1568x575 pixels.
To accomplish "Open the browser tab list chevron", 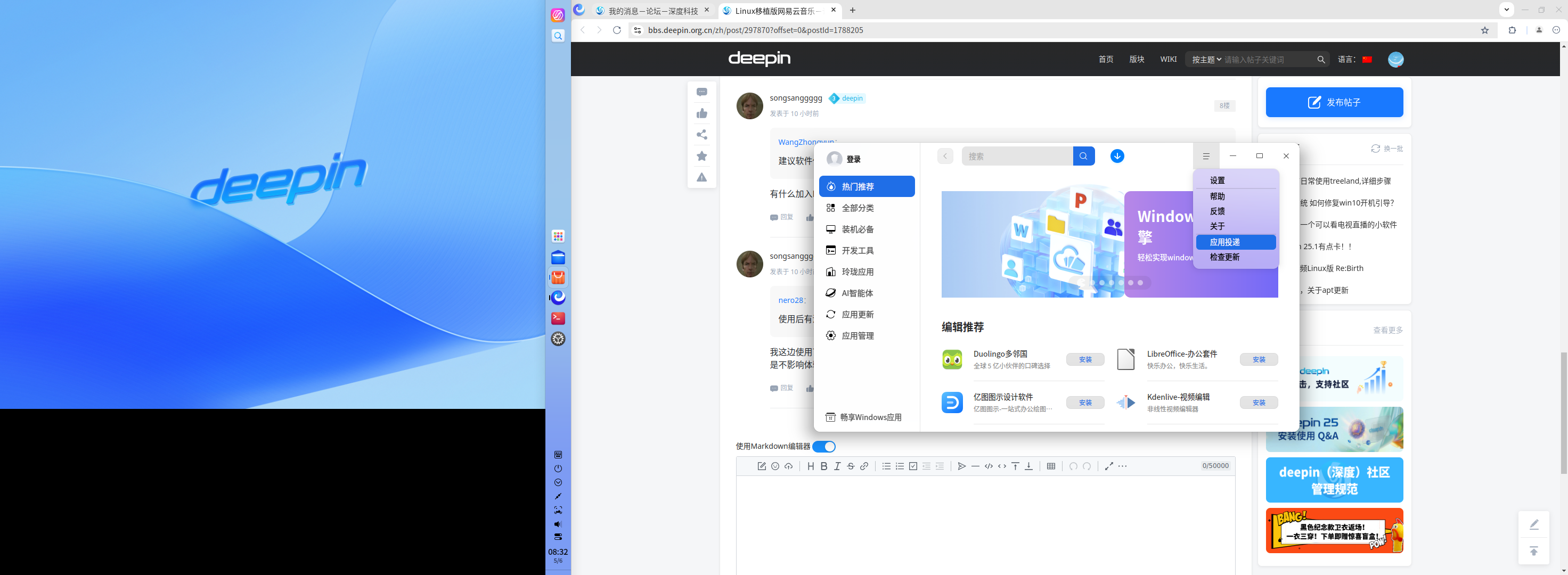I will pyautogui.click(x=1507, y=10).
